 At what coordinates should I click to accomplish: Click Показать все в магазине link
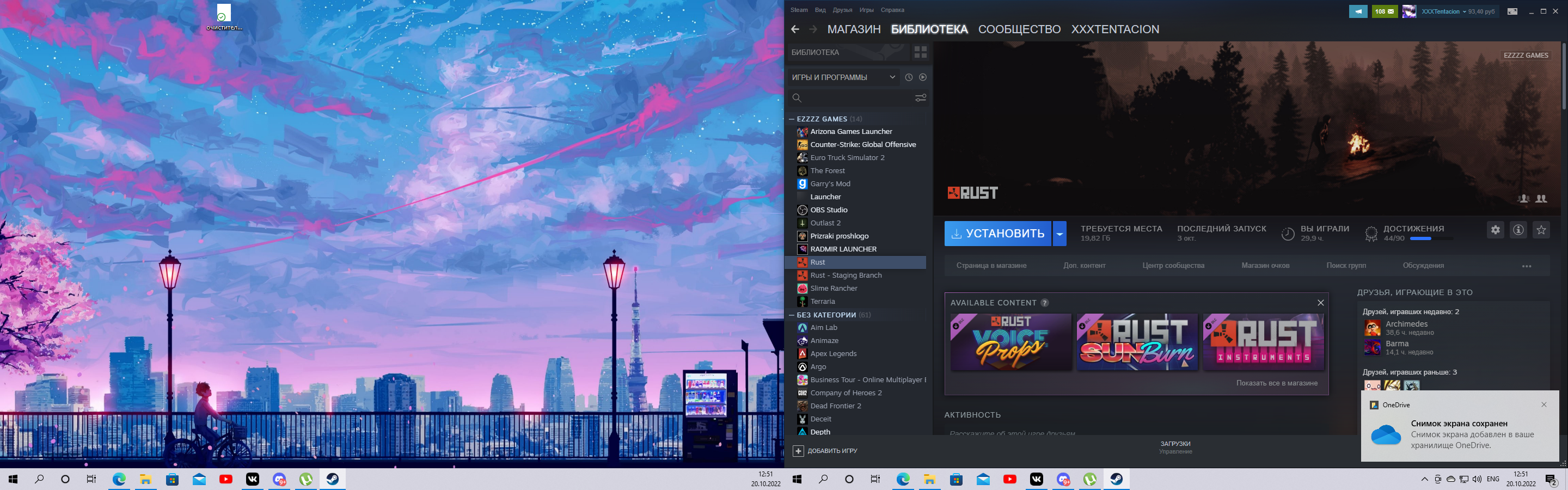tap(1276, 383)
